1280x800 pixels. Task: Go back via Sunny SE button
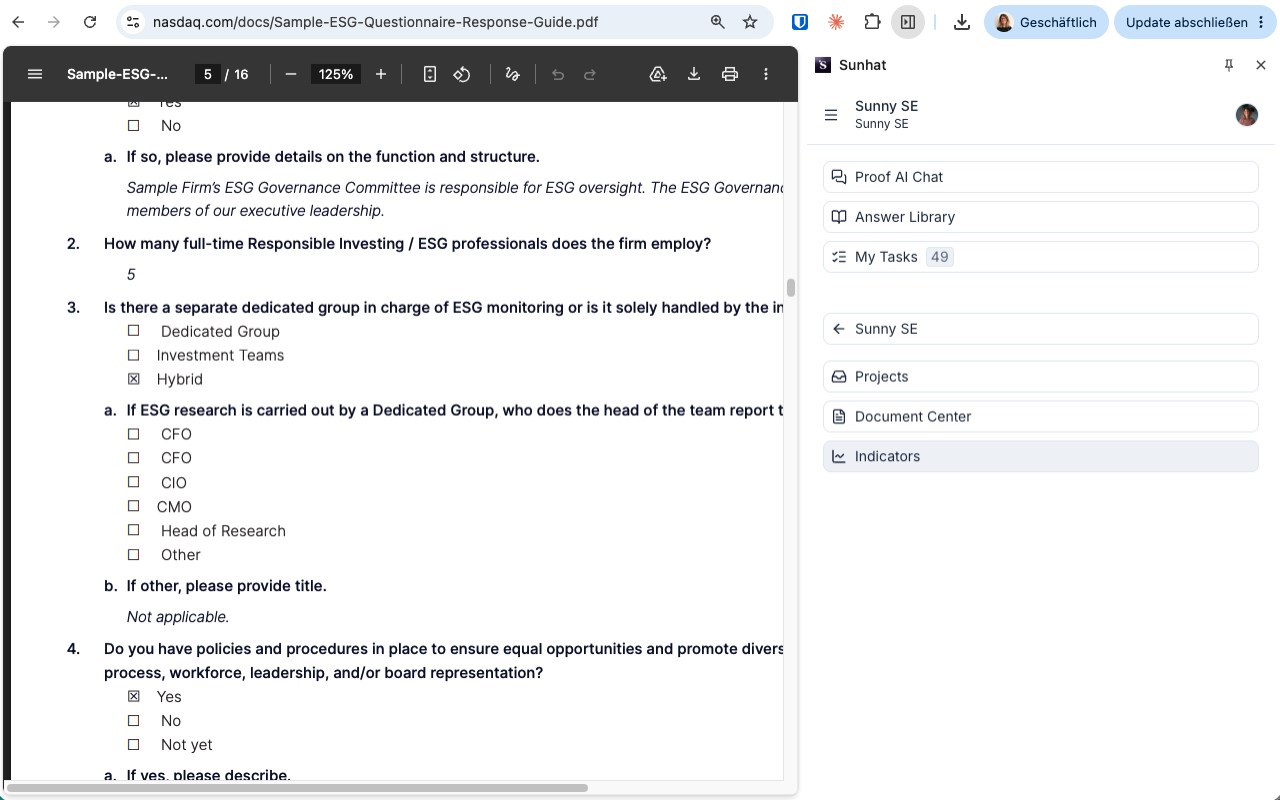(x=1040, y=329)
